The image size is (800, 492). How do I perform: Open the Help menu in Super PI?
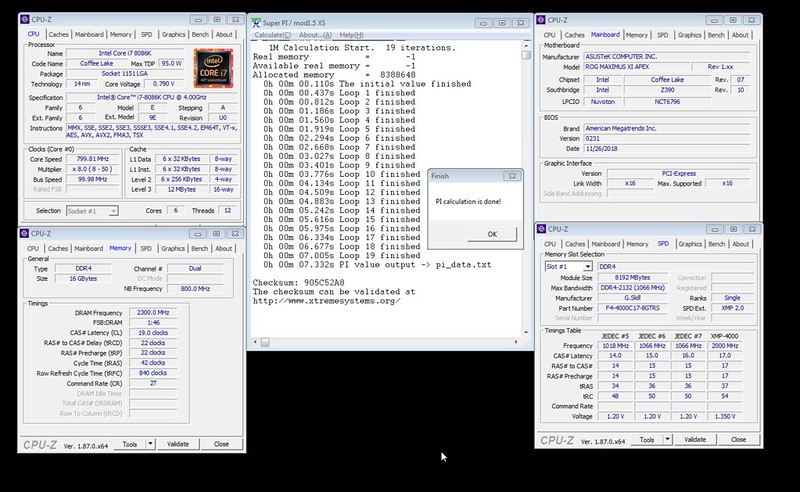pyautogui.click(x=352, y=35)
